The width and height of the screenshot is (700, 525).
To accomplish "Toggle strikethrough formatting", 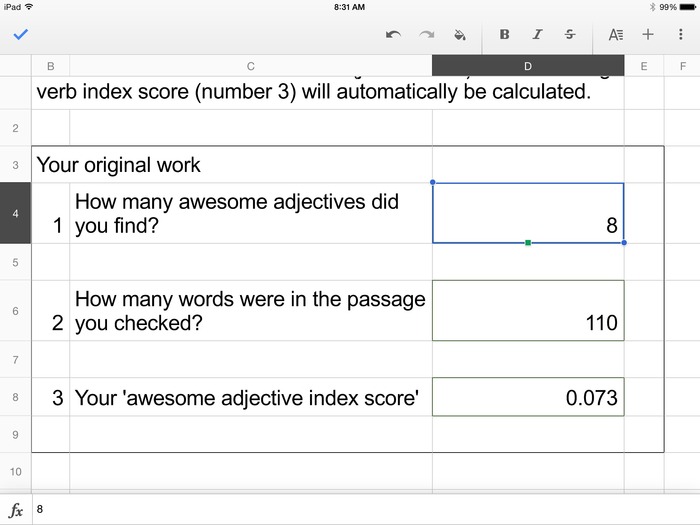I will coord(570,34).
